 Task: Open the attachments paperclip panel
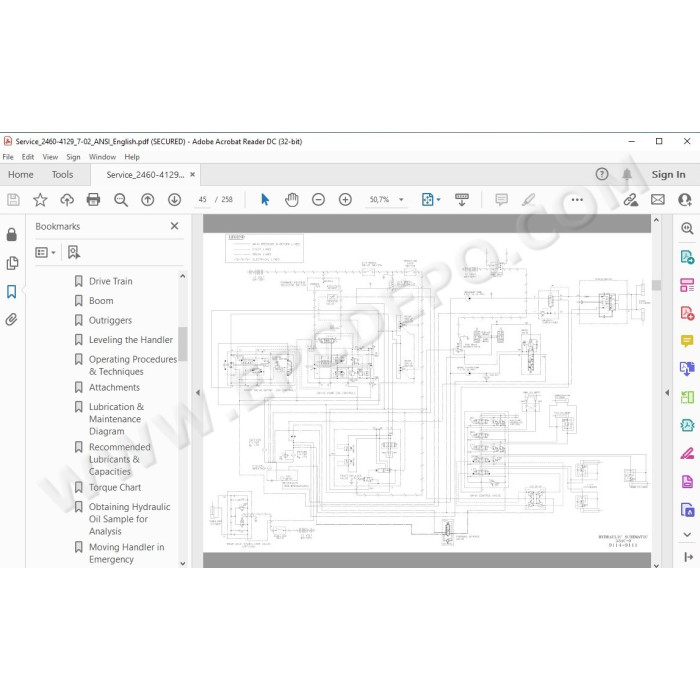(12, 319)
